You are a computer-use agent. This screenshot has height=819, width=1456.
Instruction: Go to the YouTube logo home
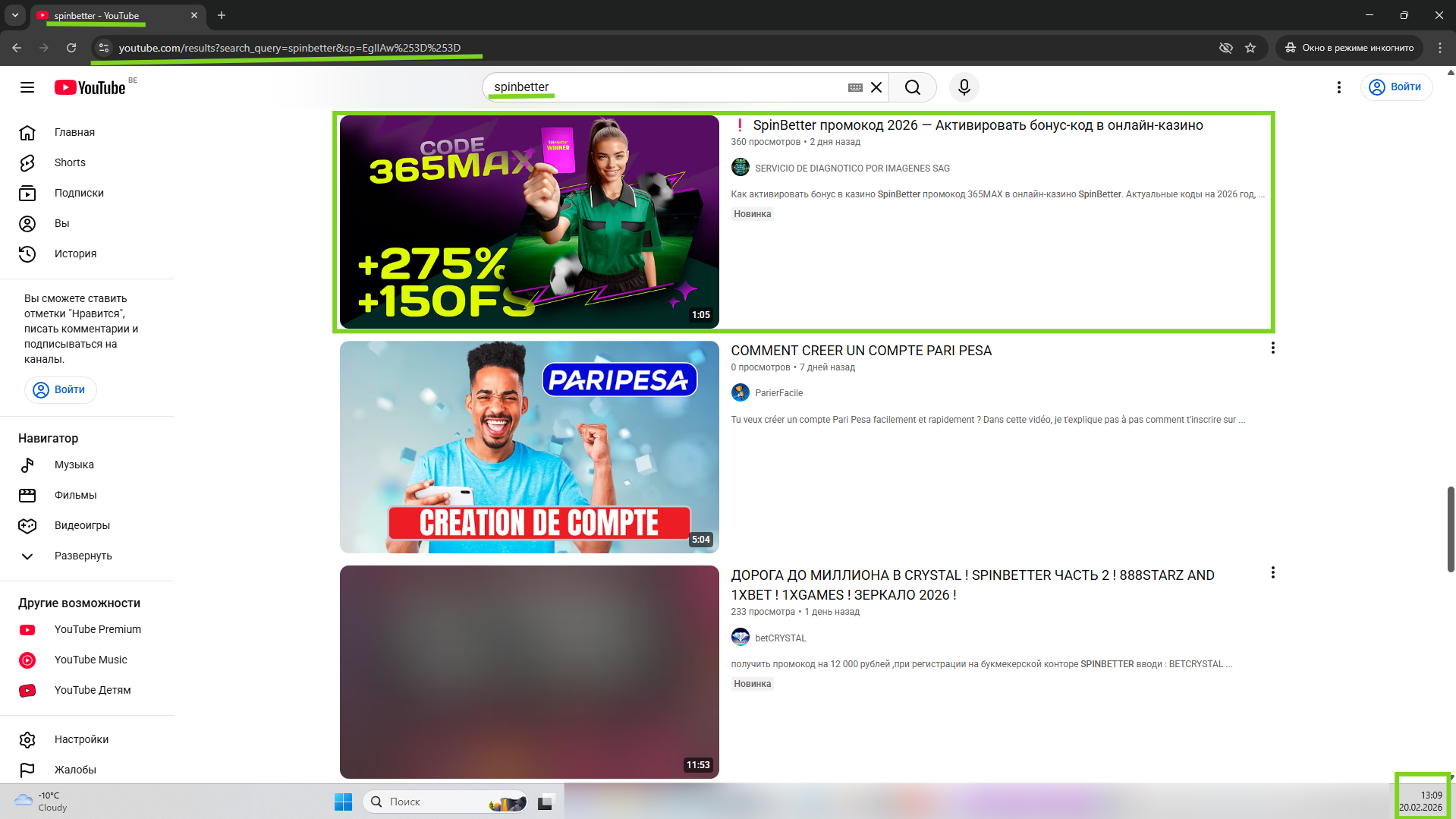(x=90, y=87)
